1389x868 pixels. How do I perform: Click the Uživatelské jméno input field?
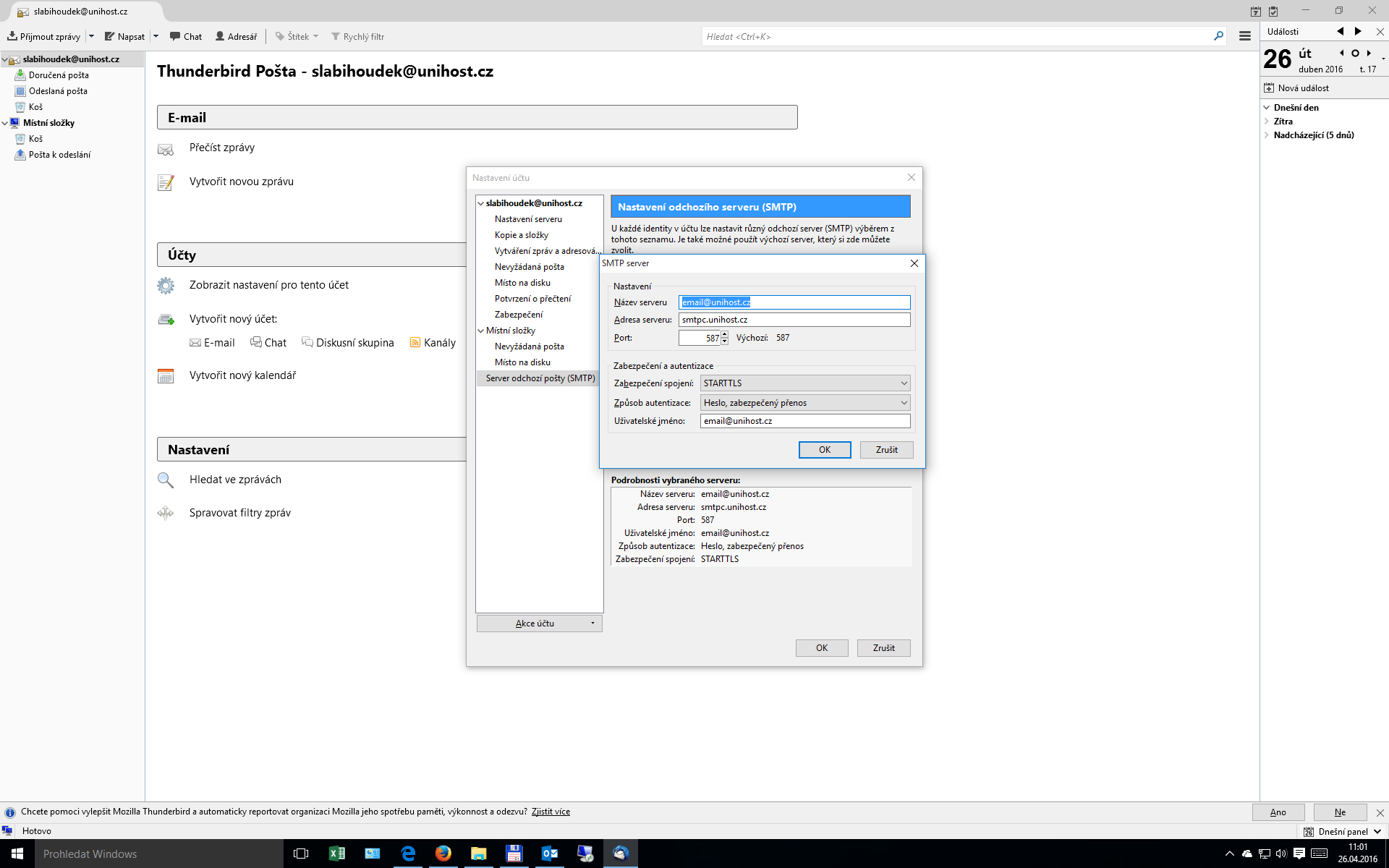tap(805, 421)
